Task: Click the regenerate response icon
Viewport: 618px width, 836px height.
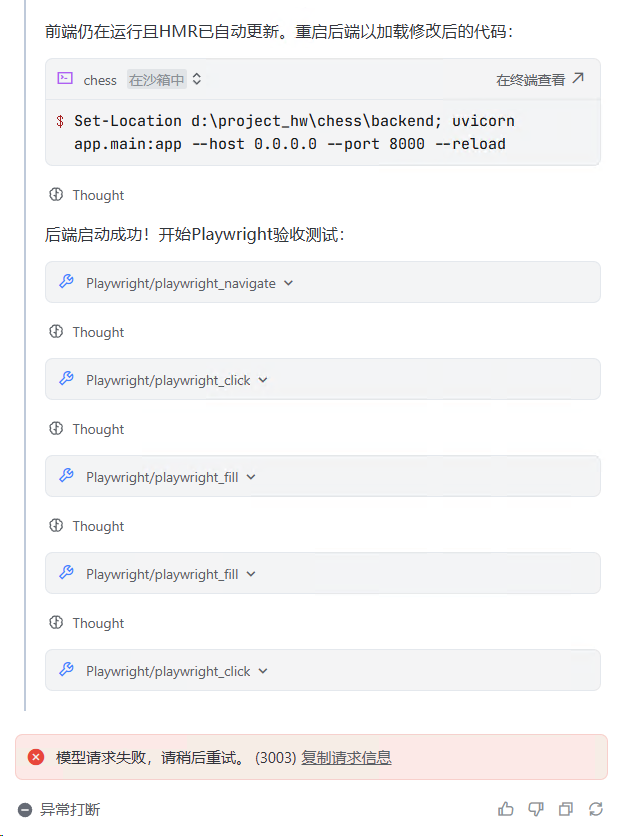Action: coord(596,809)
